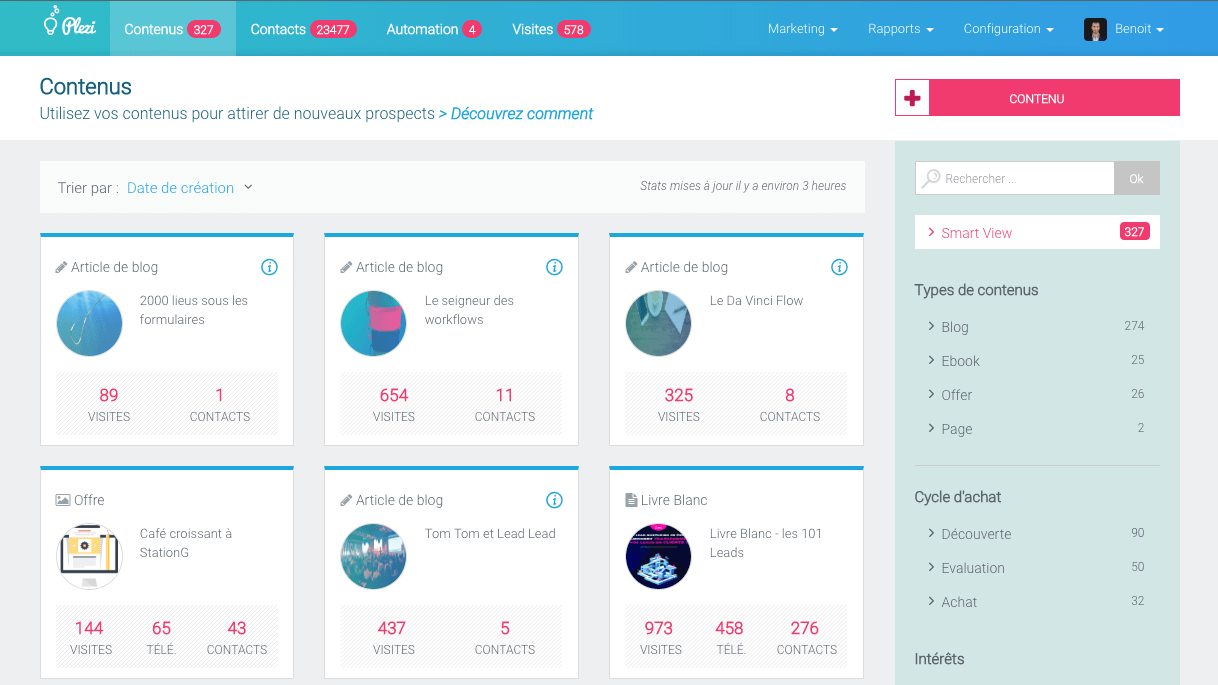Follow the 'Découvrez comment' link

click(x=516, y=114)
